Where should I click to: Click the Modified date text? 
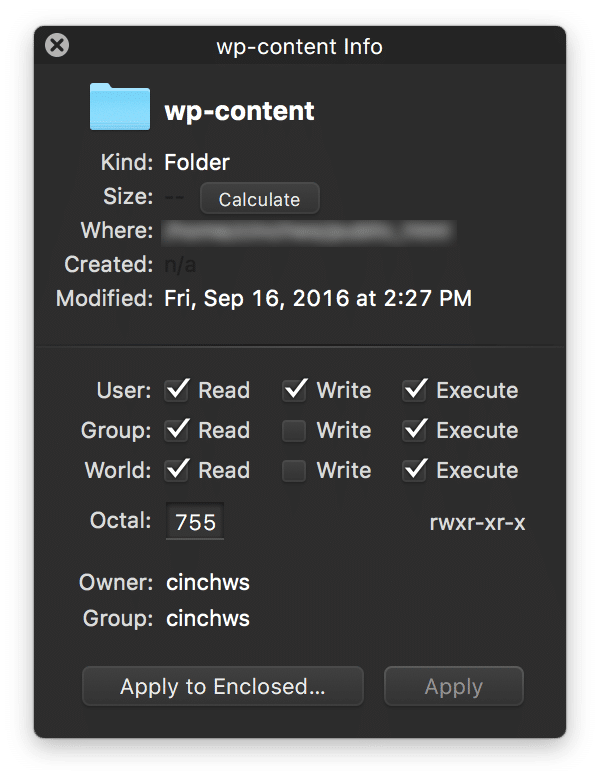point(317,298)
